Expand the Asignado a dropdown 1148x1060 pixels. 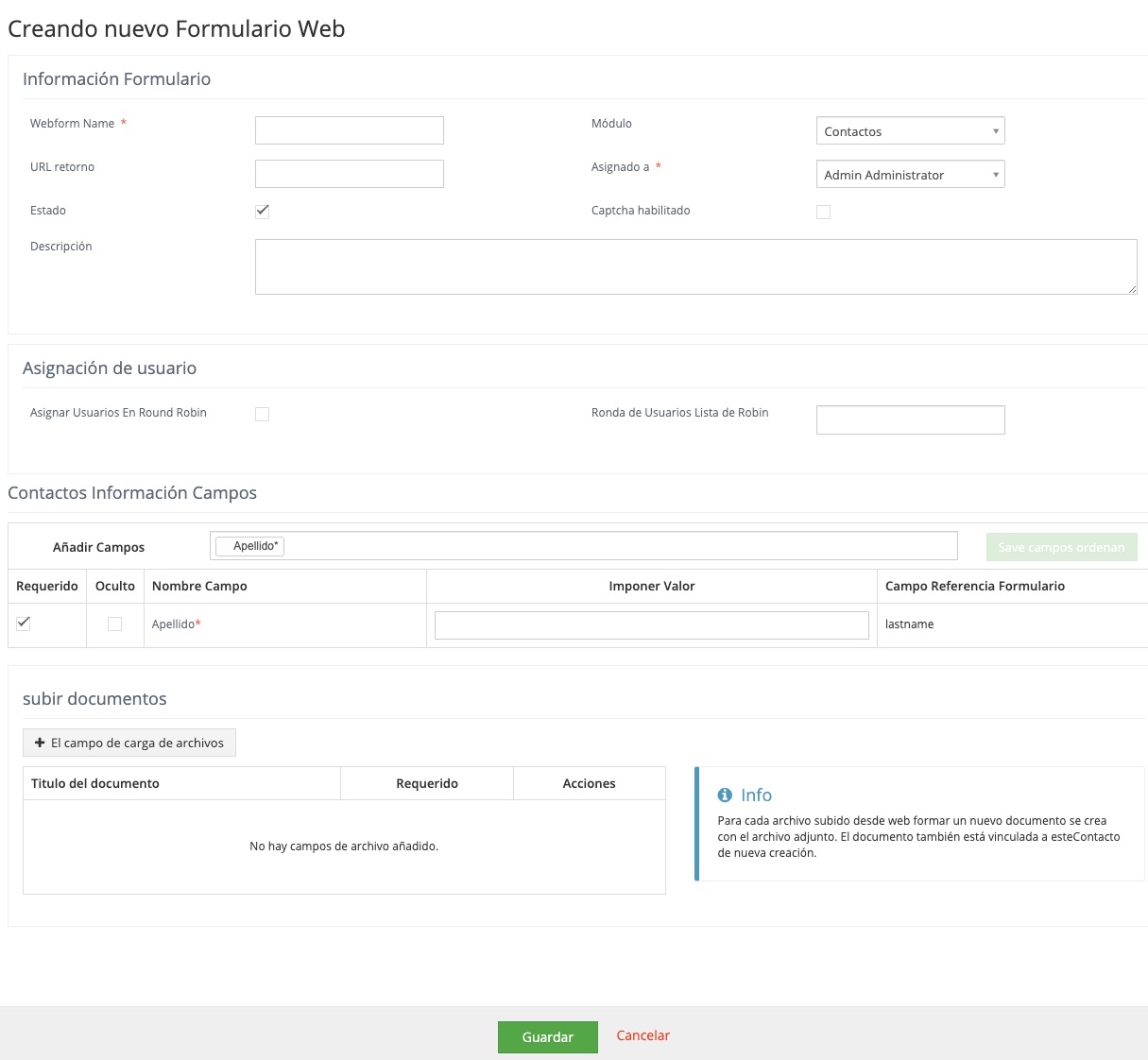910,175
